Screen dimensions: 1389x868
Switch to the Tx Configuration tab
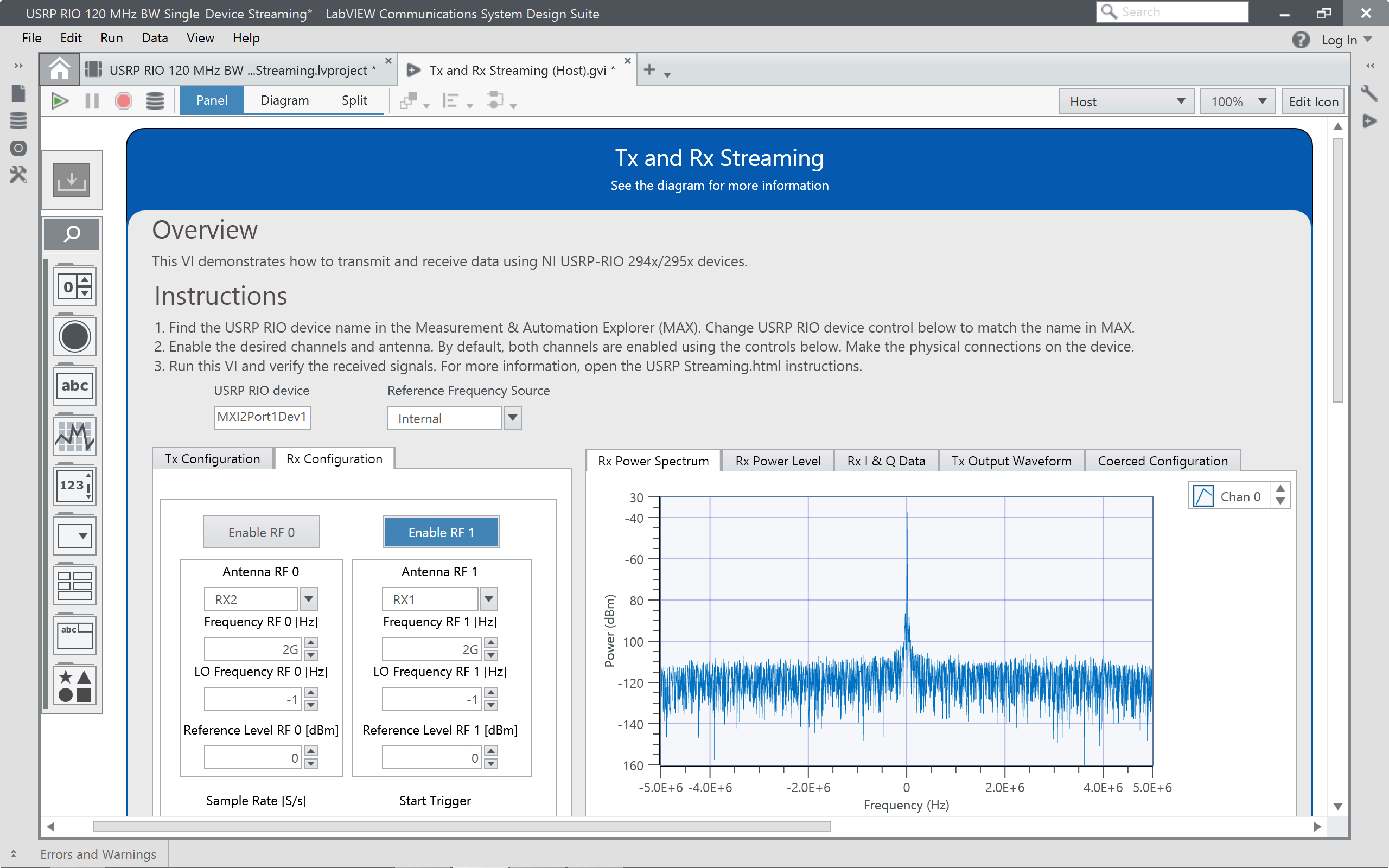(x=212, y=459)
